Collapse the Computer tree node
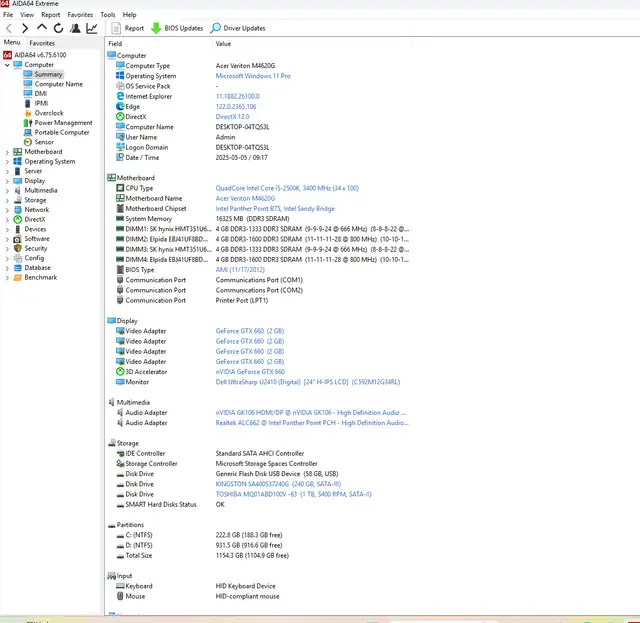 click(x=7, y=65)
